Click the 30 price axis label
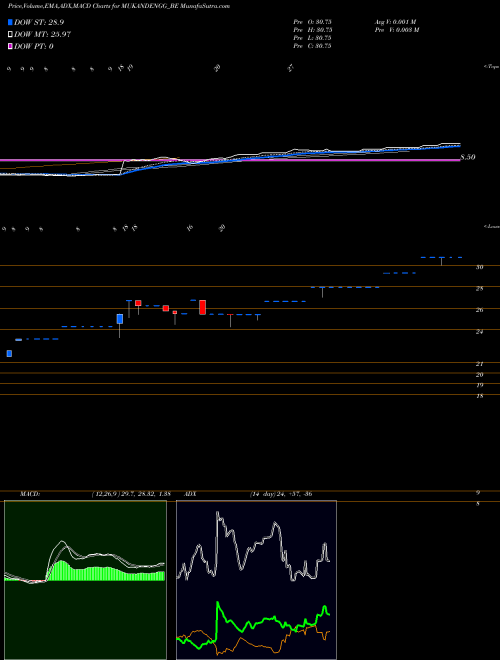This screenshot has width=500, height=660. tap(480, 267)
